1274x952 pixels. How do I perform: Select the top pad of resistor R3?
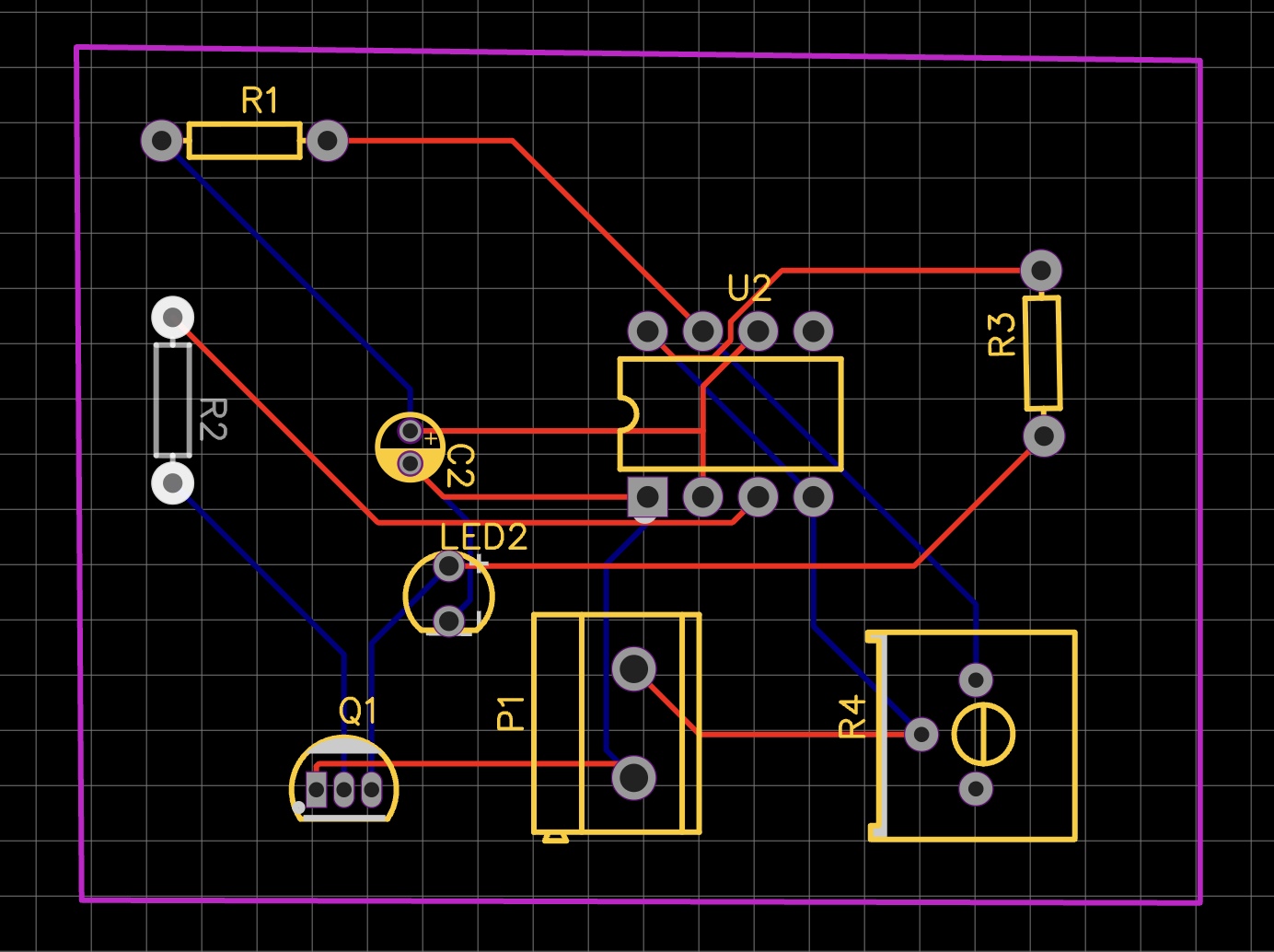pos(1041,271)
